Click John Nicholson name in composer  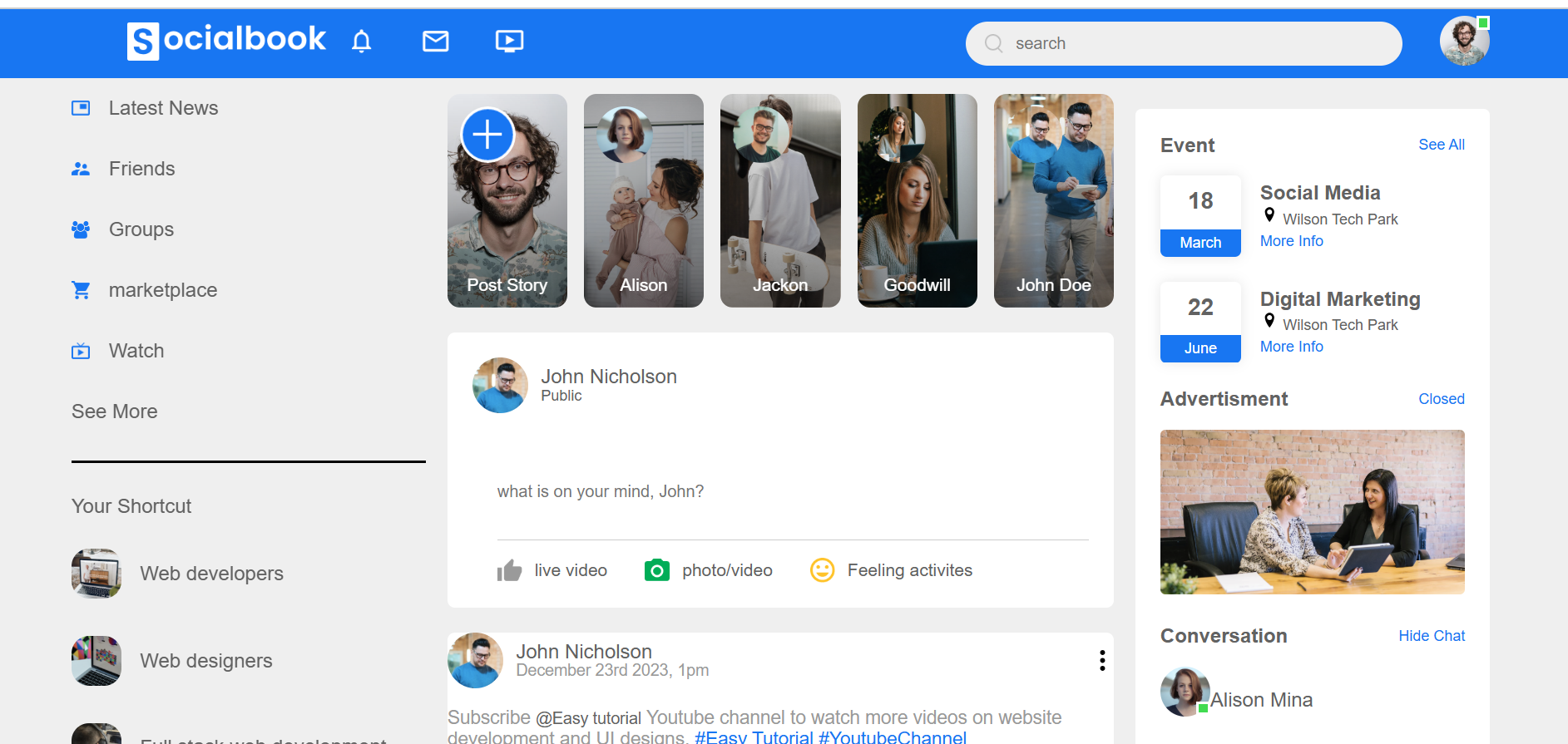point(609,377)
